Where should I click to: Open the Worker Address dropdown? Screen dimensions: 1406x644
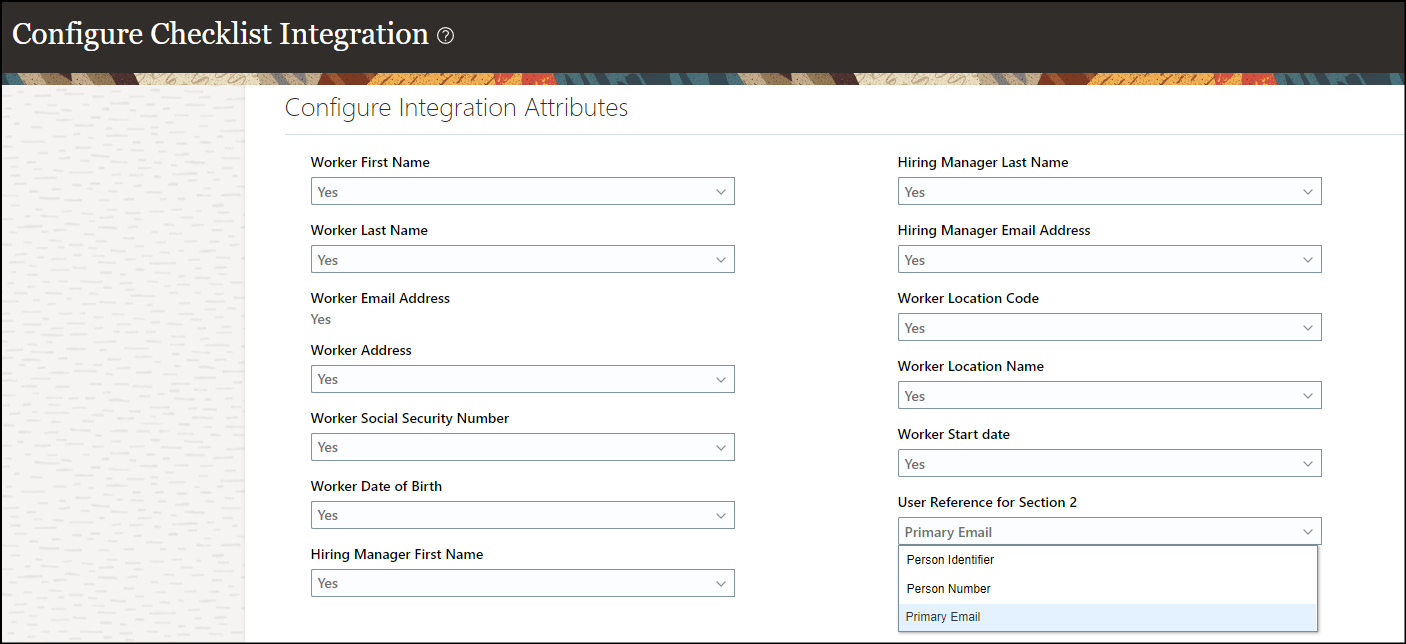click(x=522, y=379)
